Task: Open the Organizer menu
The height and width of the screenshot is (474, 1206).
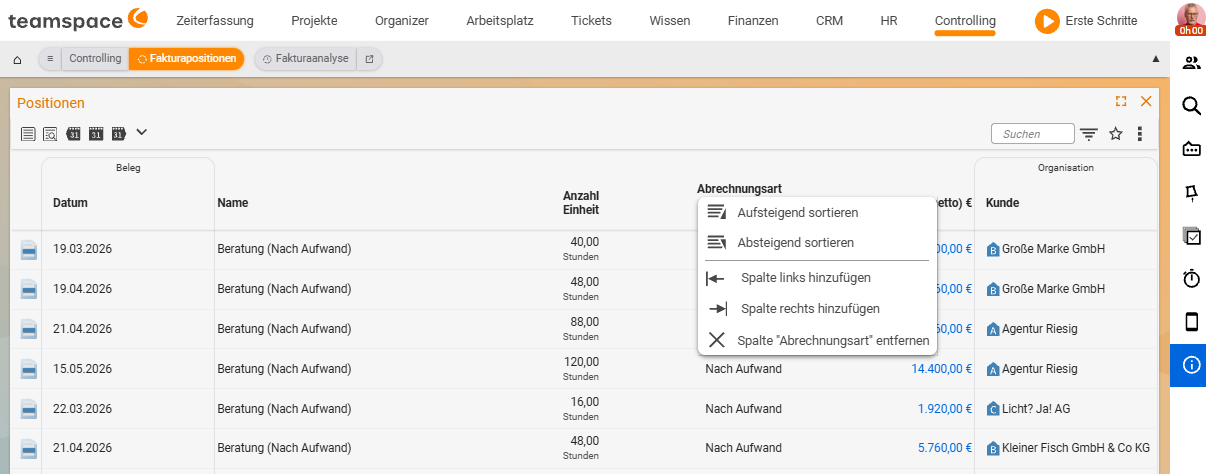Action: coord(402,20)
